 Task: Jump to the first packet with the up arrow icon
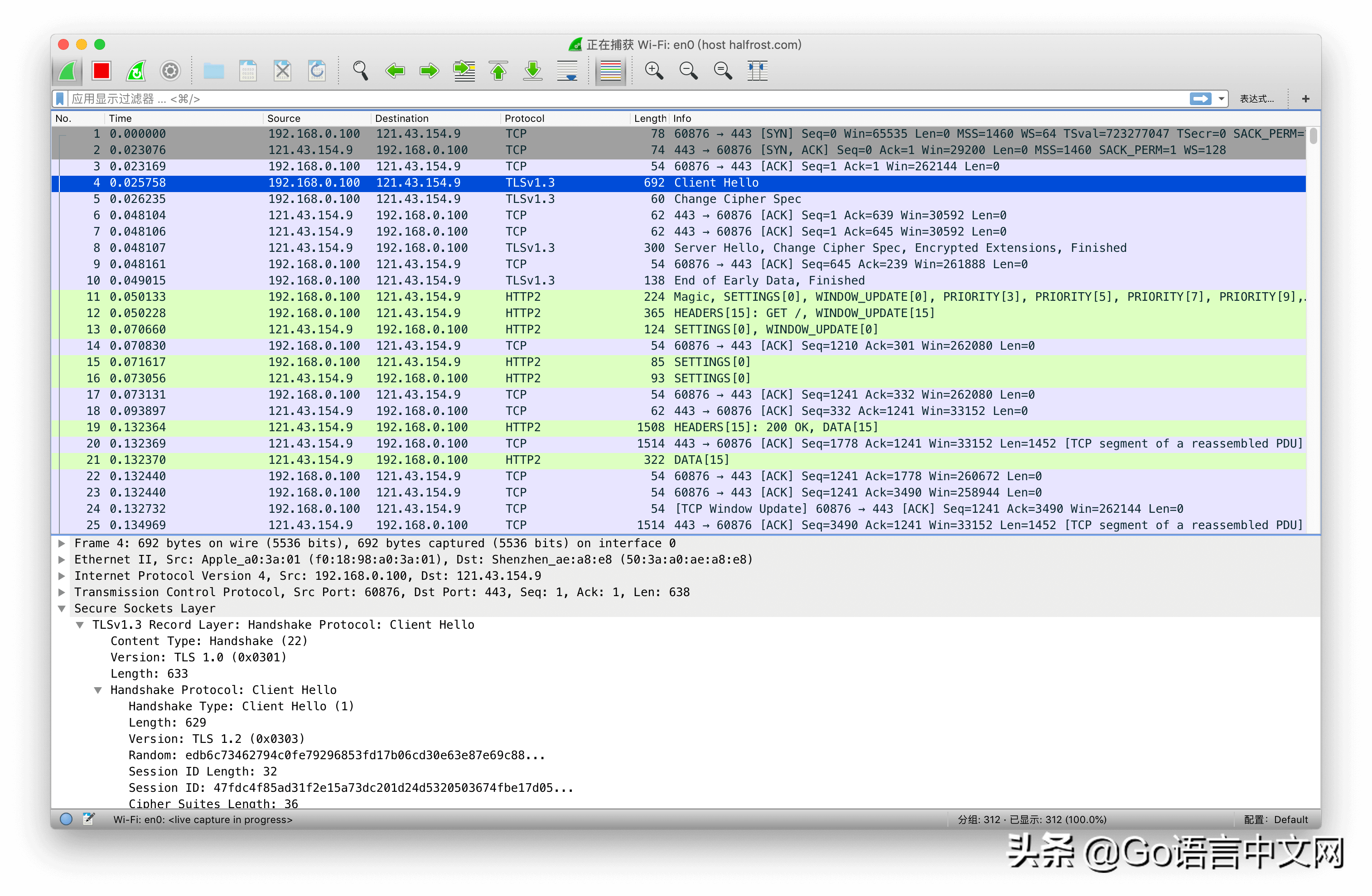pos(499,71)
